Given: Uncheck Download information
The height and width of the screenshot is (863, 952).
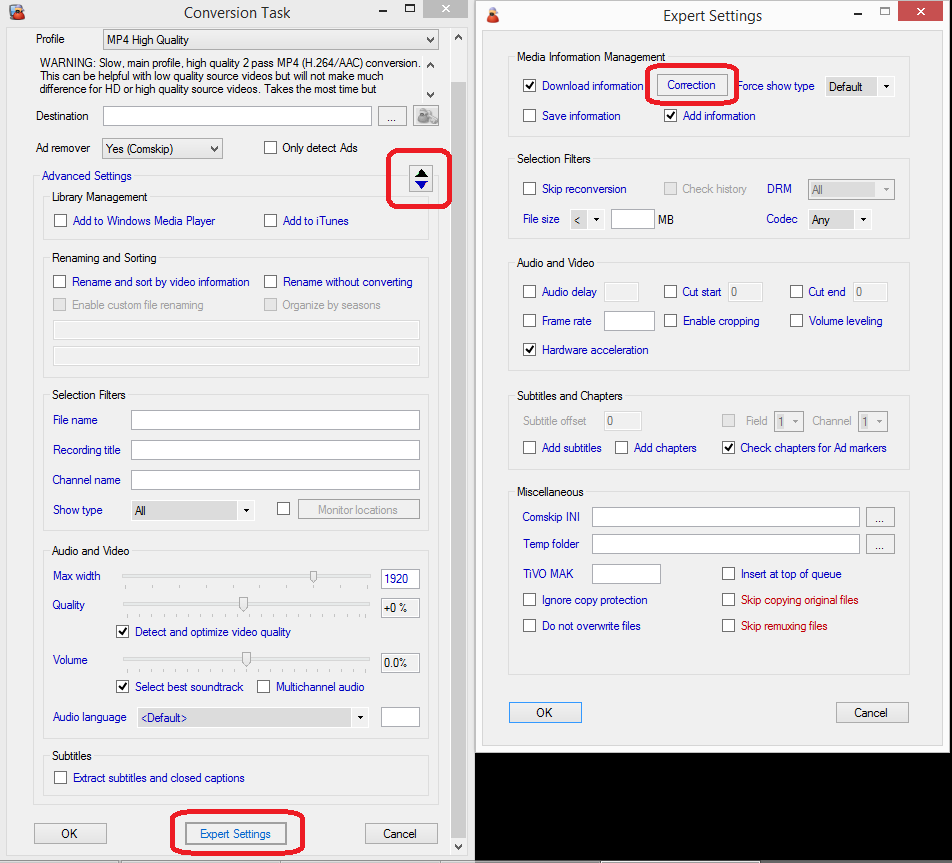Looking at the screenshot, I should click(529, 85).
